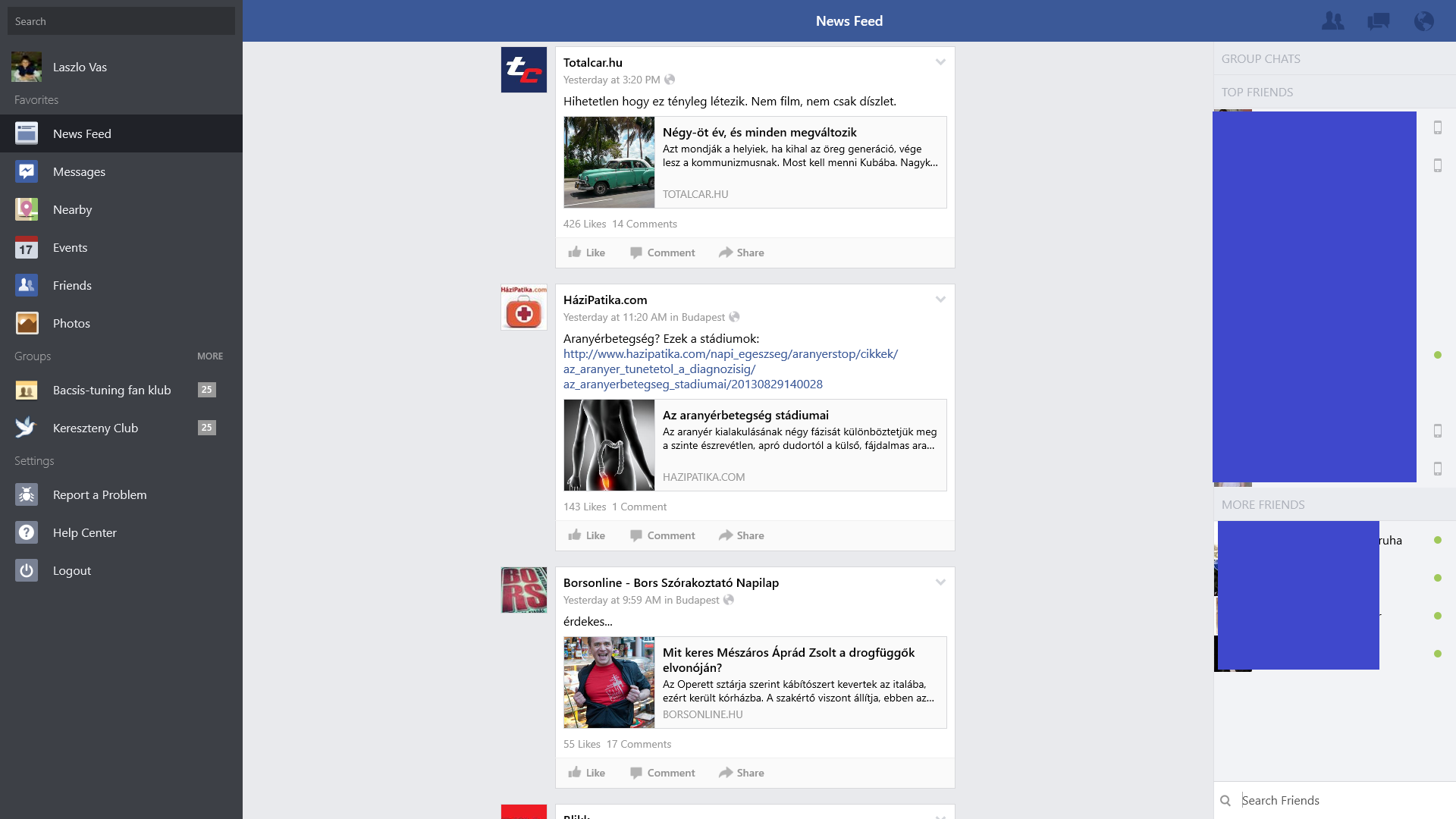Viewport: 1456px width, 819px height.
Task: Click the Friends sidebar icon
Action: coord(27,285)
